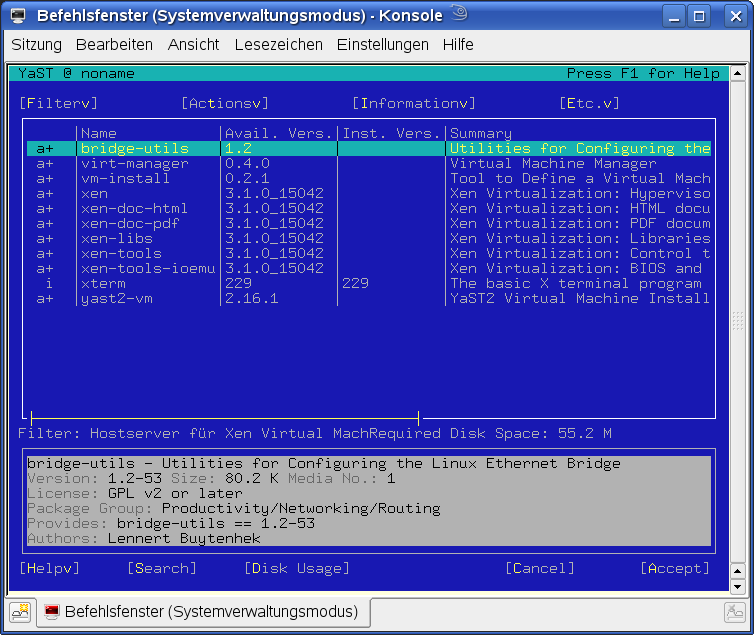Viewport: 754px width, 635px height.
Task: Maximize the Konsole window
Action: pyautogui.click(x=700, y=15)
